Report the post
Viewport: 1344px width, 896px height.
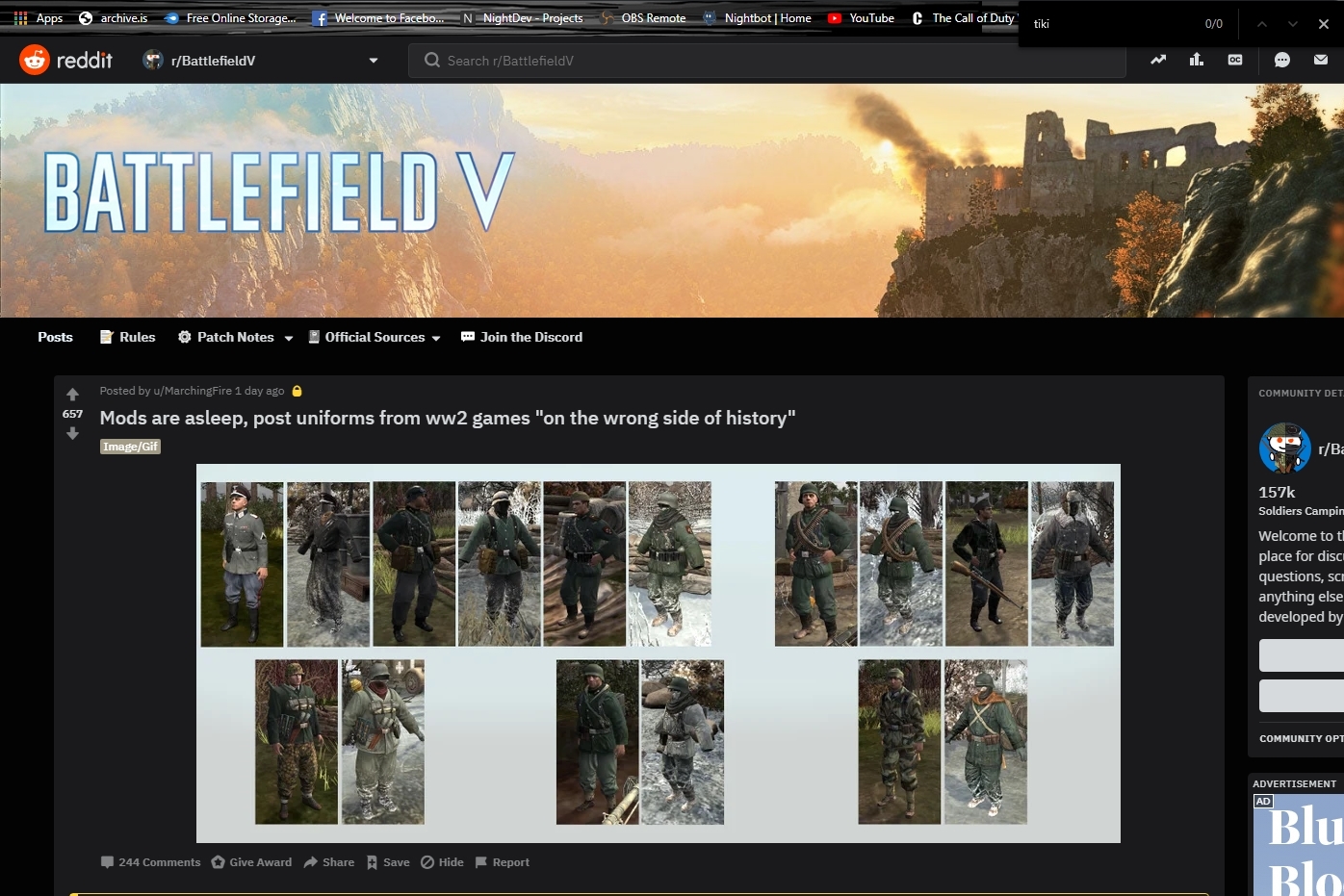pyautogui.click(x=502, y=862)
